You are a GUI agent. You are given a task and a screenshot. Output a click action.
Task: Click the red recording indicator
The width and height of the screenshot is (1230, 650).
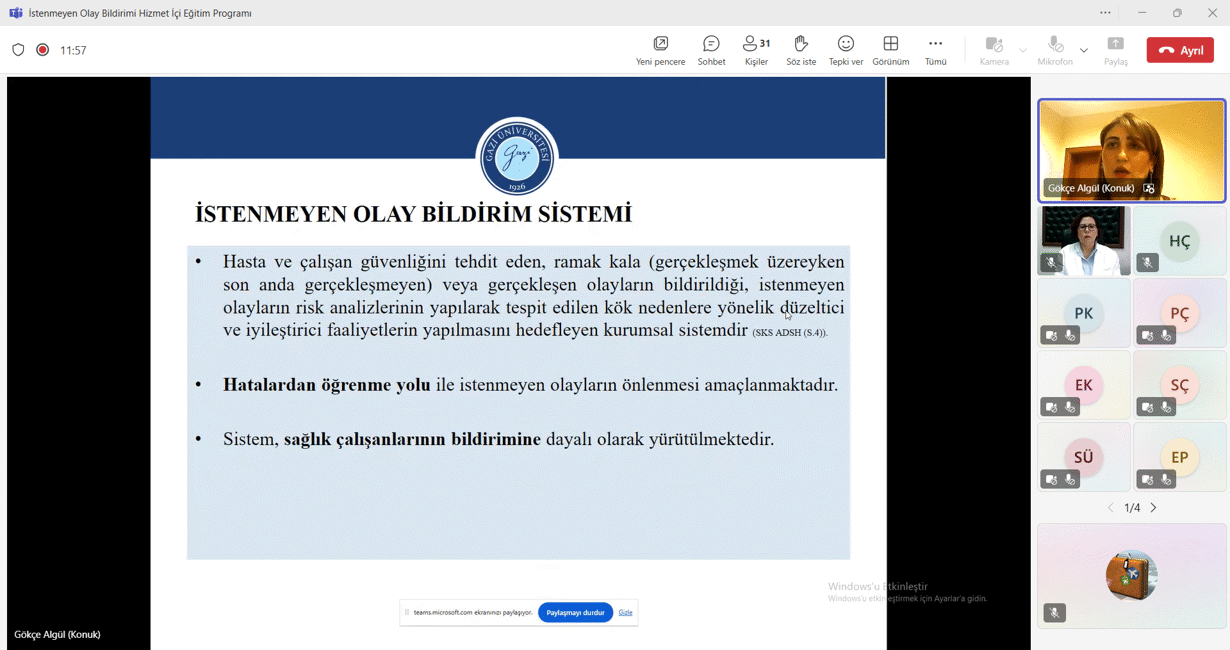[x=43, y=50]
